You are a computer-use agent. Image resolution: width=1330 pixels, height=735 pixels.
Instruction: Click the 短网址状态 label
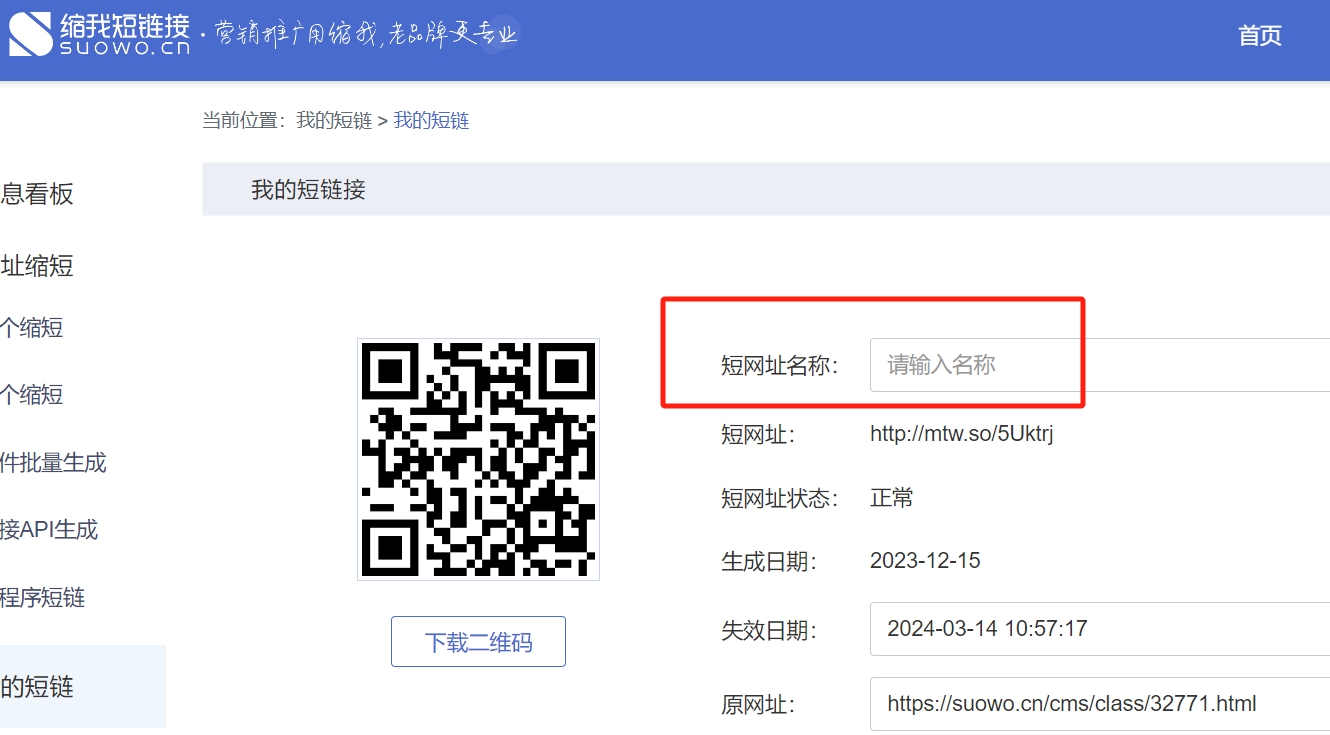(779, 498)
